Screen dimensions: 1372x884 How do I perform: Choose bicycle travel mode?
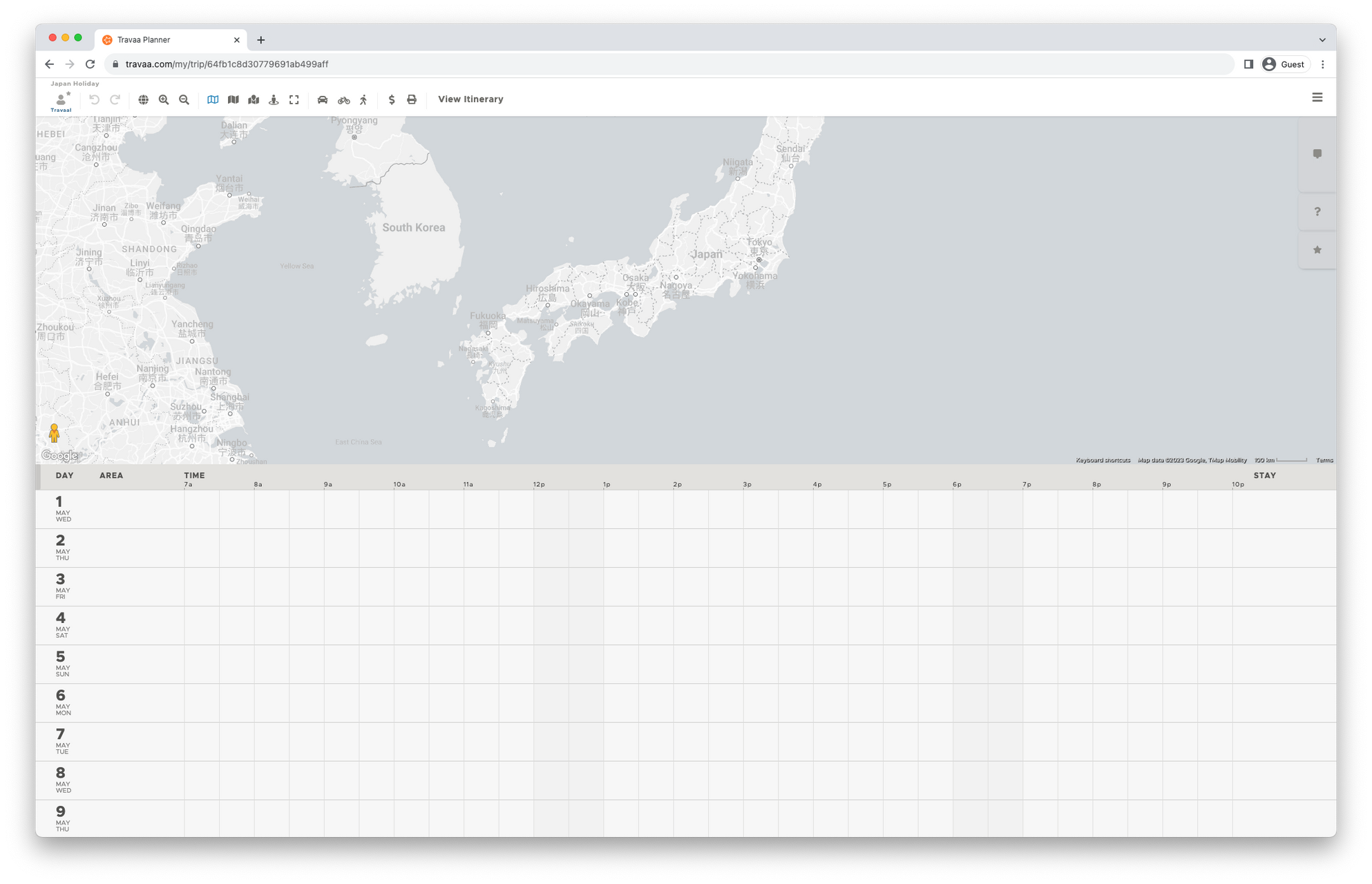[343, 99]
